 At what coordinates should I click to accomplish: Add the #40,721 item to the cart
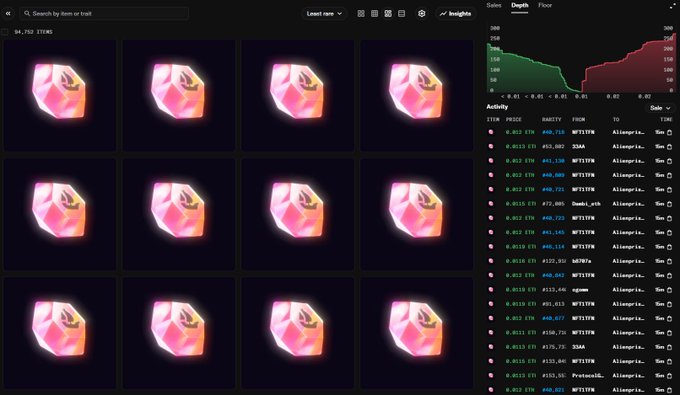point(669,189)
